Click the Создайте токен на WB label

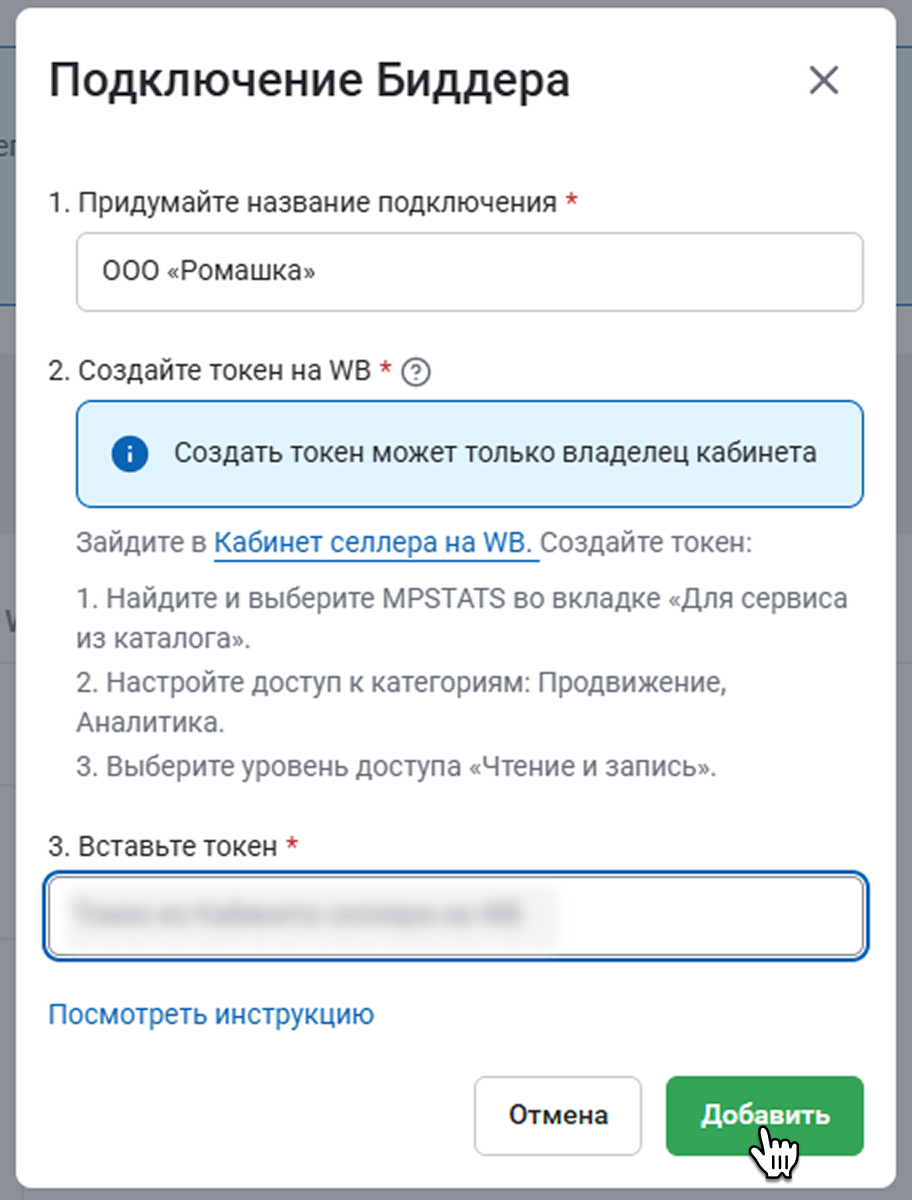(210, 371)
